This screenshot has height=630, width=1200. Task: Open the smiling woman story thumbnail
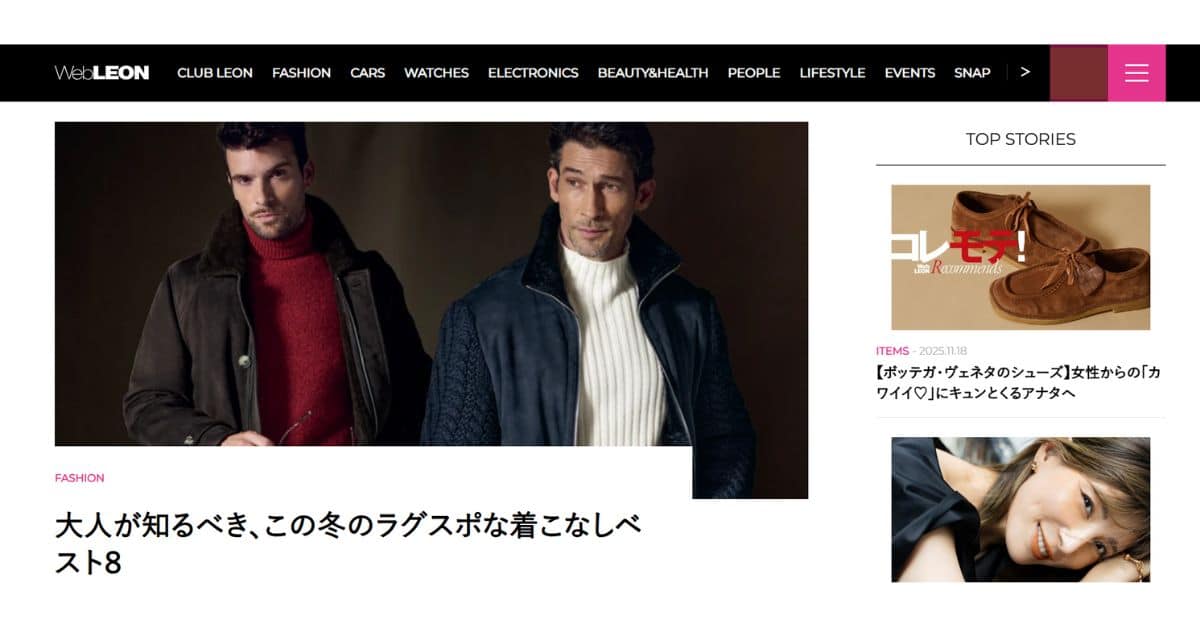point(1021,510)
